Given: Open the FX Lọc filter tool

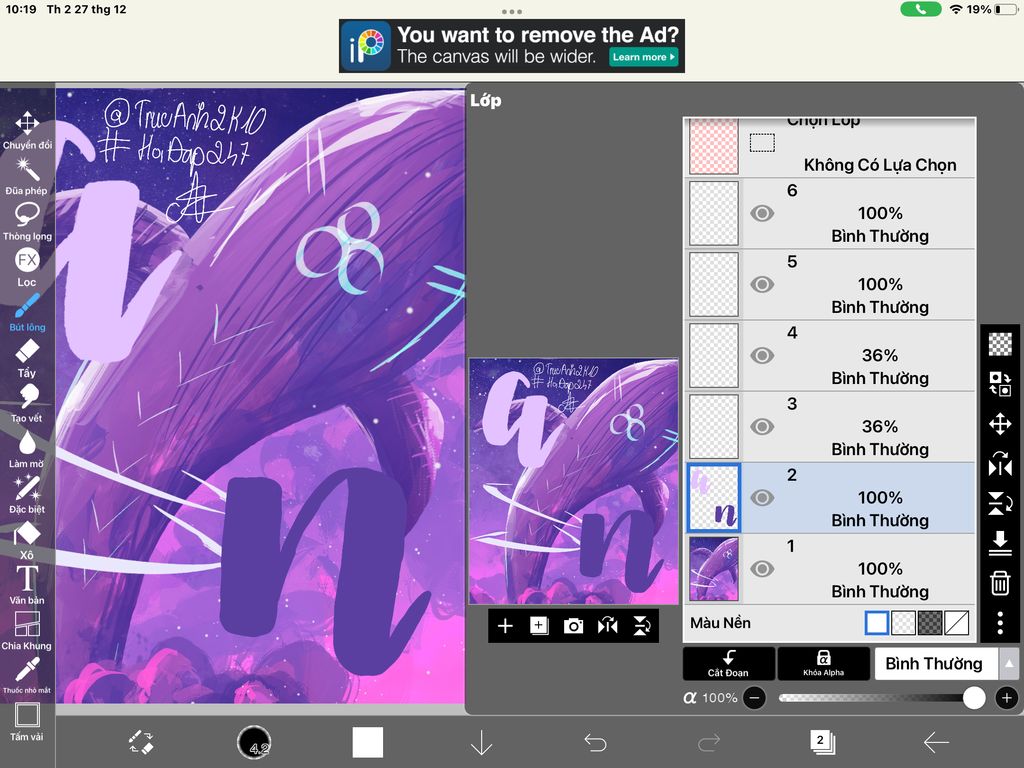Looking at the screenshot, I should (x=27, y=268).
